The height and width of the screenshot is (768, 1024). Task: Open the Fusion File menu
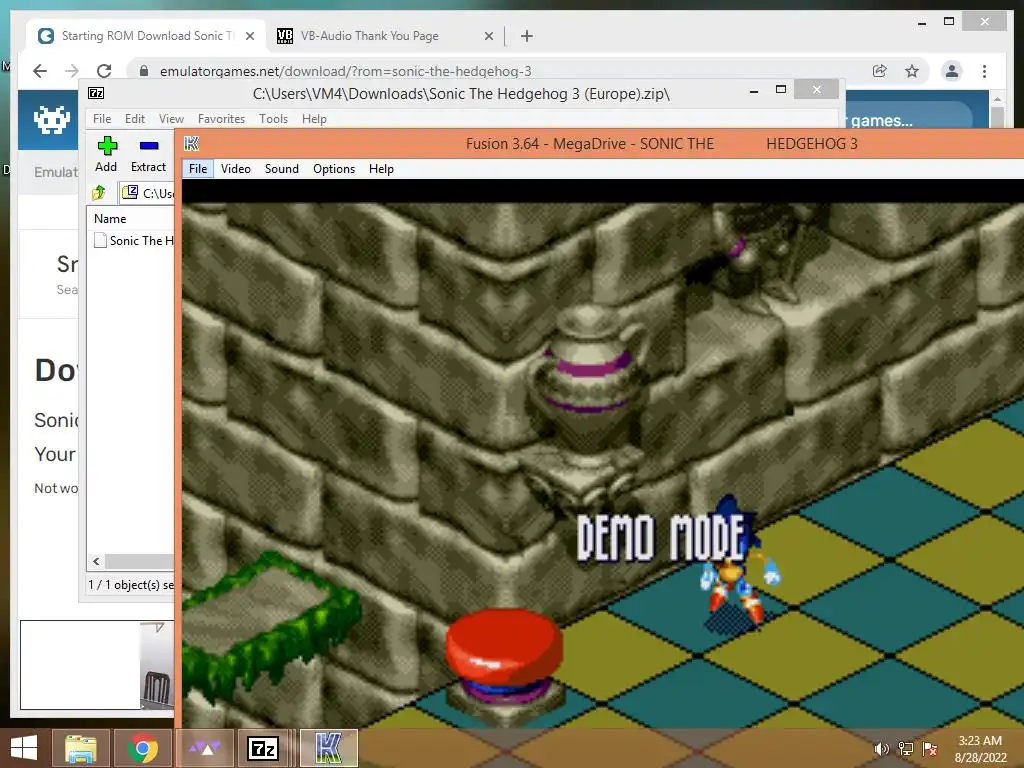[x=198, y=168]
